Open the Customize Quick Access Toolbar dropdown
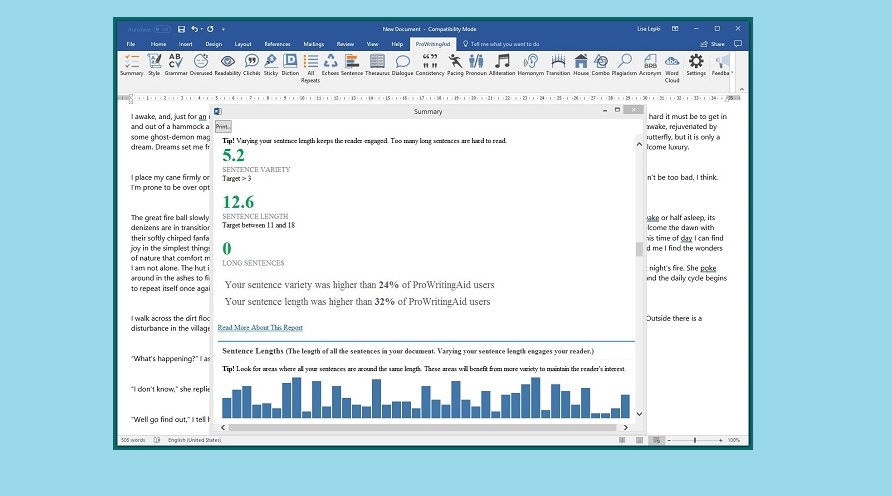892x496 pixels. coord(223,29)
